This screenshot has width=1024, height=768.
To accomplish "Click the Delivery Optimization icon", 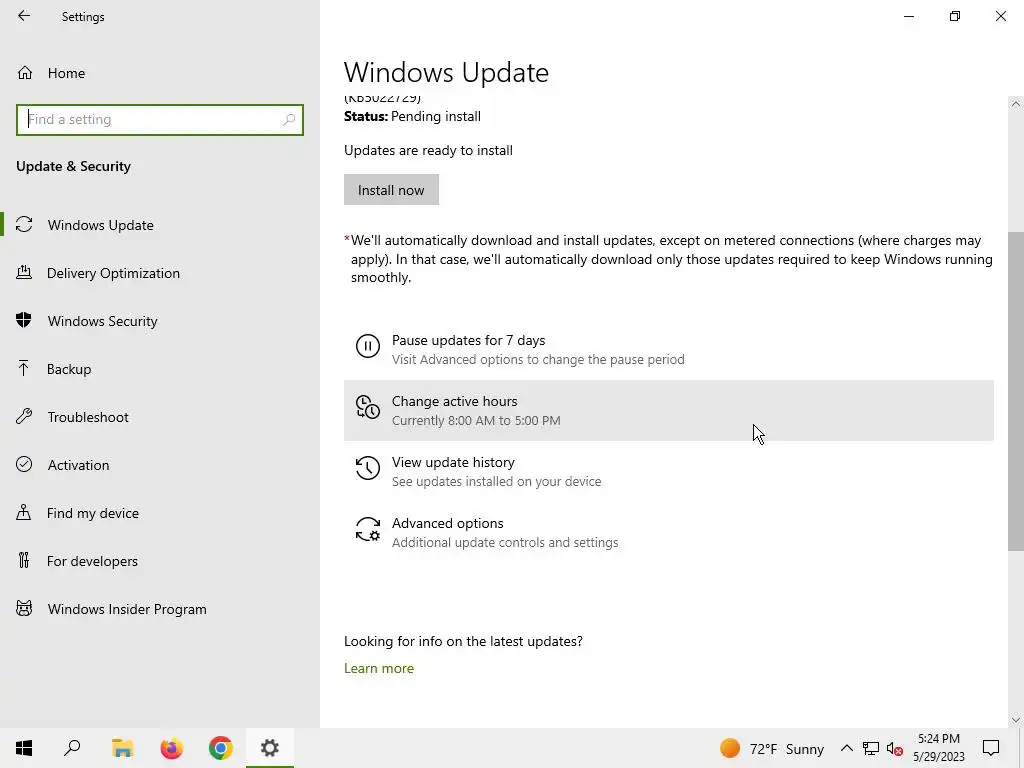I will tap(24, 272).
